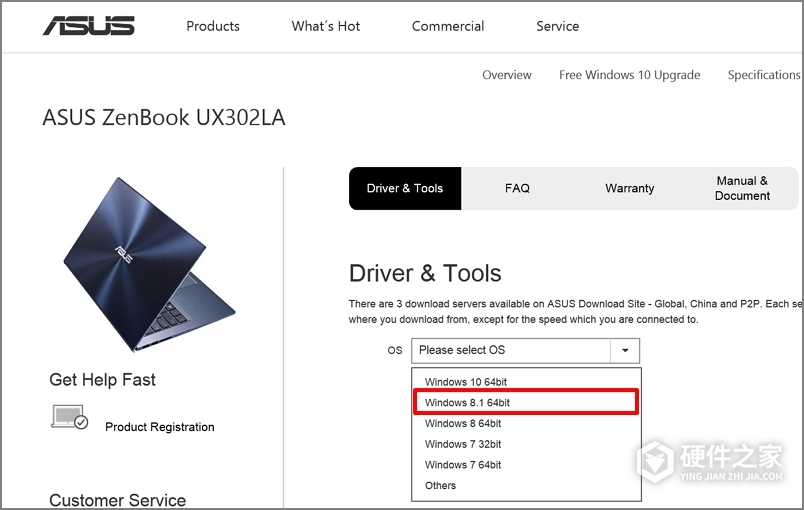Click the ASUS logo in header
Viewport: 804px width, 510px height.
88,26
